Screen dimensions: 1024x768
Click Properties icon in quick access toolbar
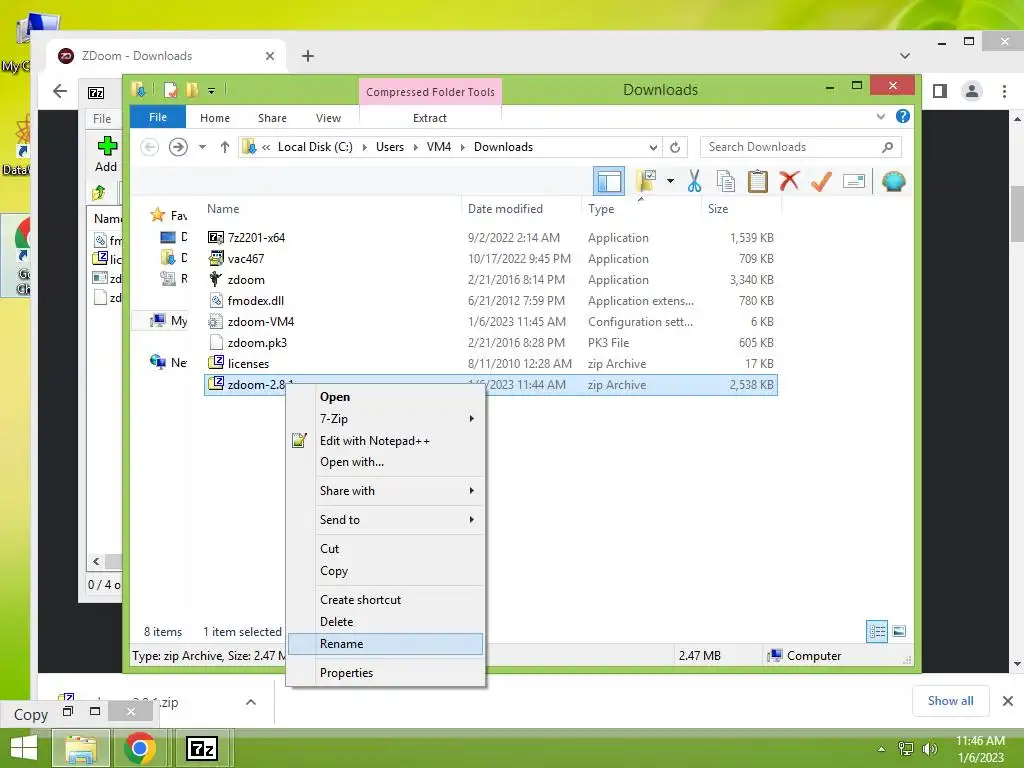(x=170, y=89)
